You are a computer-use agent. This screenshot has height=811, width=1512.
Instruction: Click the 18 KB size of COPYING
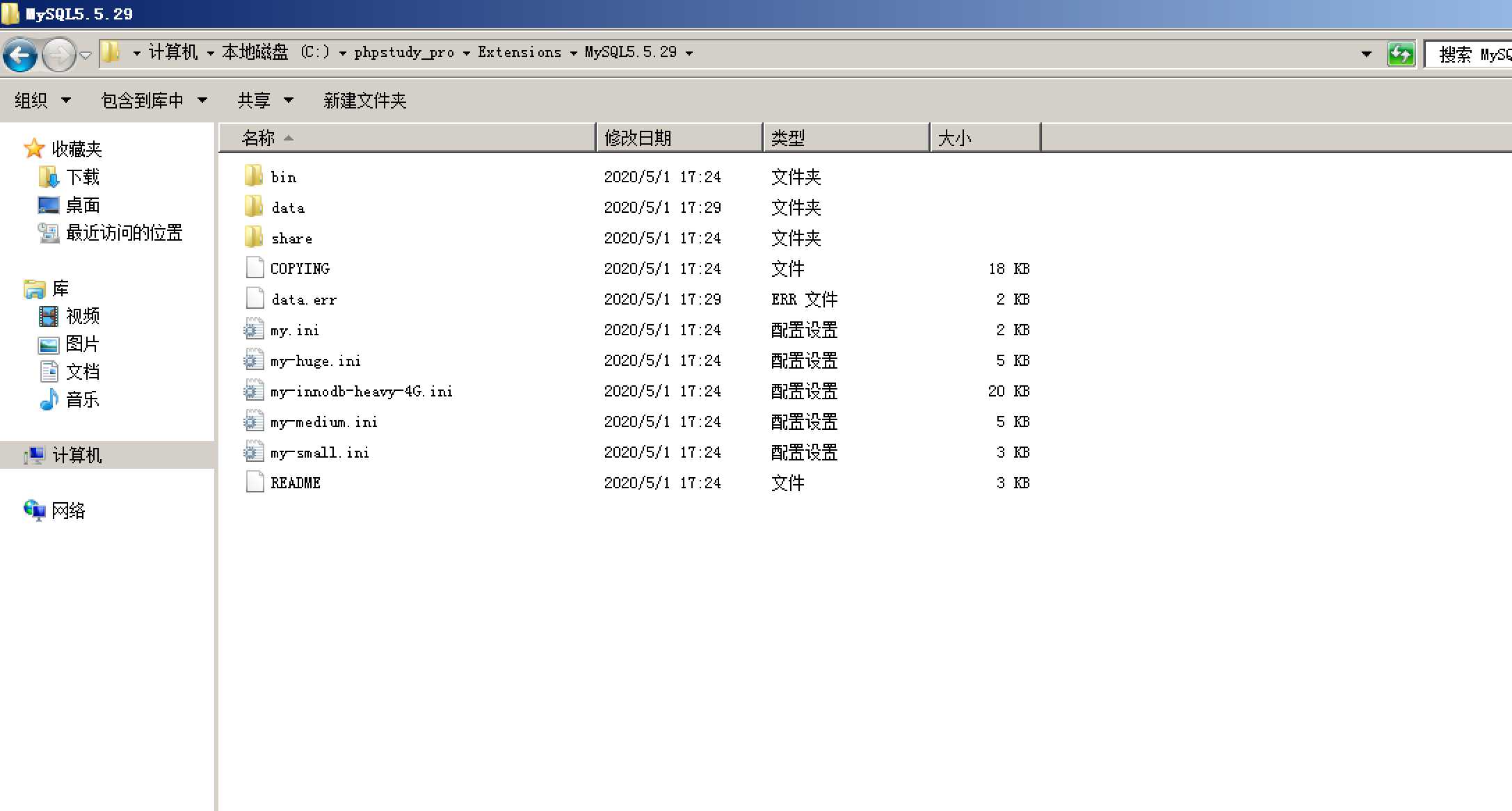pyautogui.click(x=1009, y=268)
